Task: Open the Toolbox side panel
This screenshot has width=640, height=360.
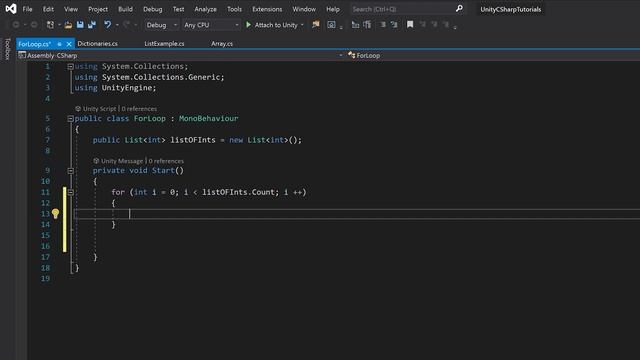Action: [7, 49]
